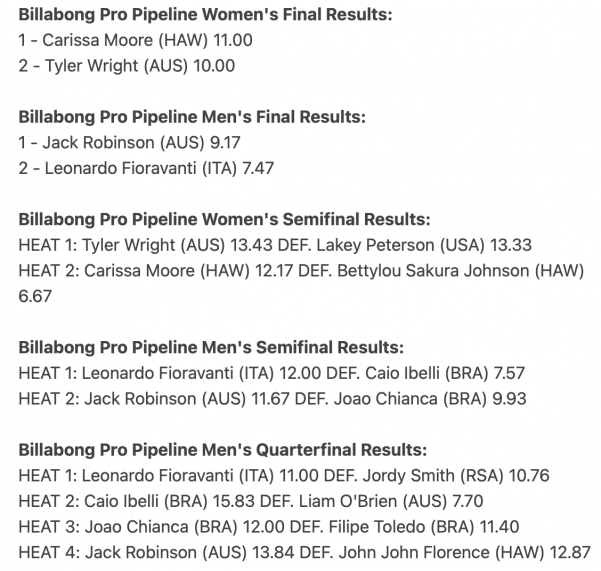Click the Tyler Wright 10.00 final line
This screenshot has height=571, width=601.
point(126,66)
